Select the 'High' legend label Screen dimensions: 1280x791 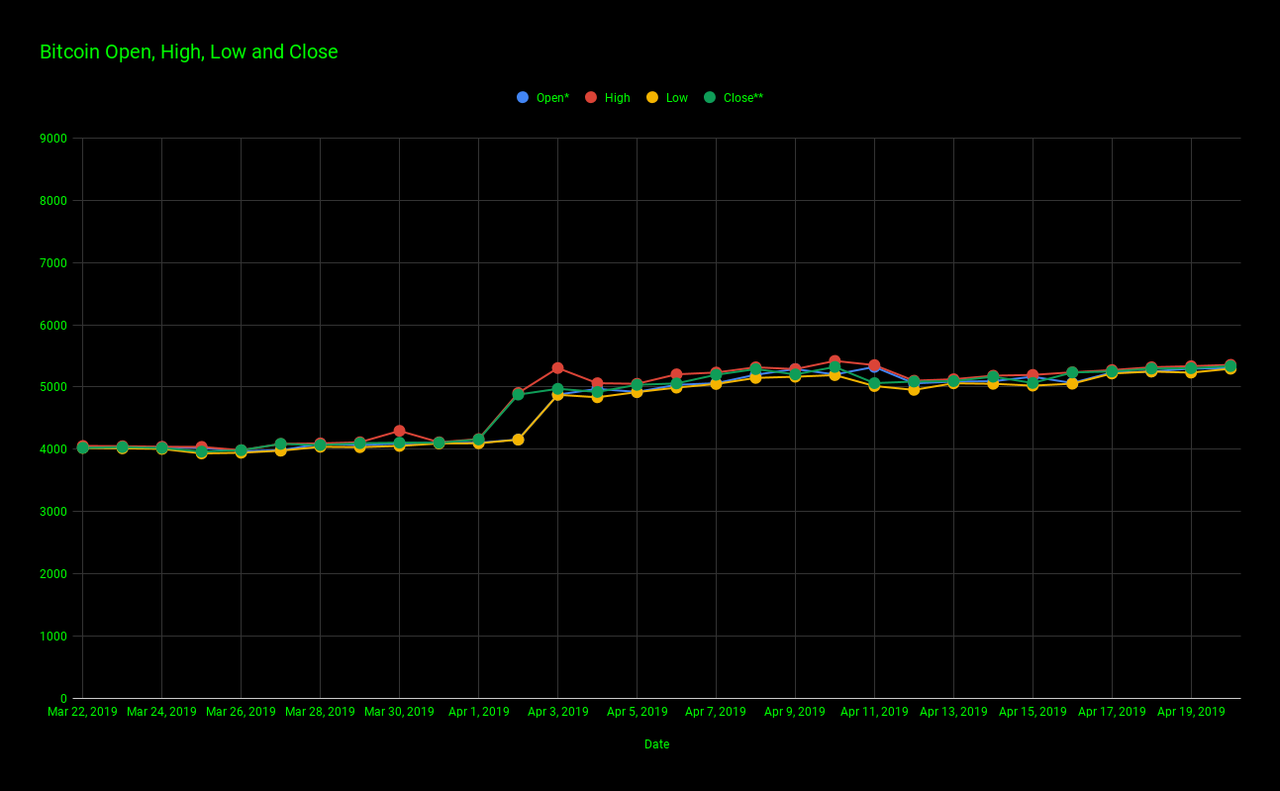click(617, 98)
